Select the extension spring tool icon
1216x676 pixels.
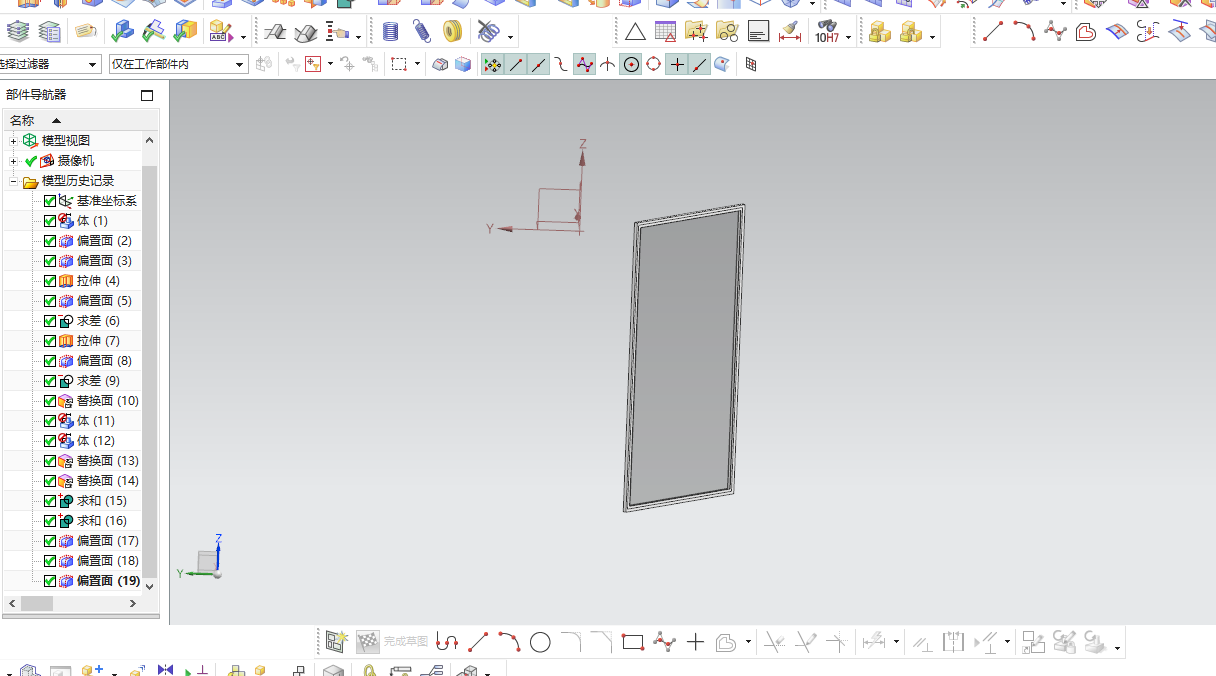pos(422,32)
